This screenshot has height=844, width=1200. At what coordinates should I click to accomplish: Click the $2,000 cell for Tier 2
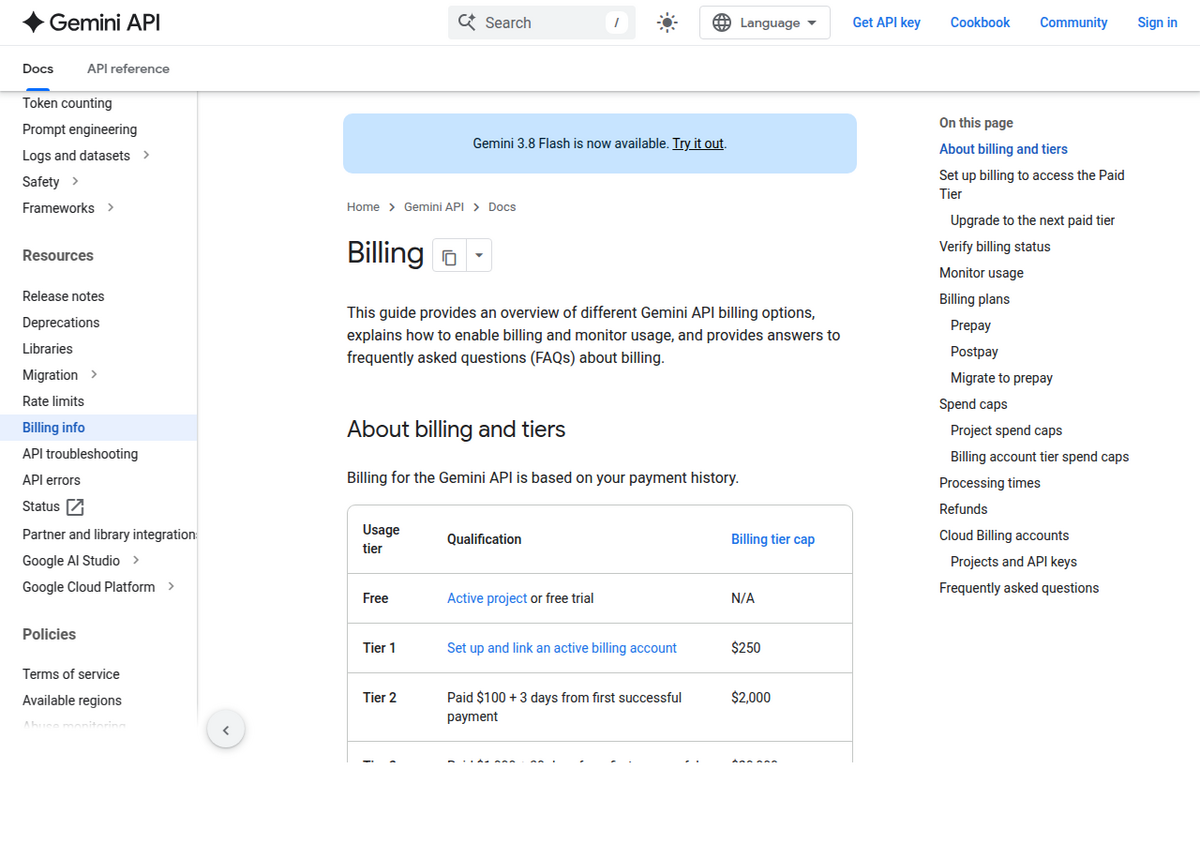[x=751, y=697]
